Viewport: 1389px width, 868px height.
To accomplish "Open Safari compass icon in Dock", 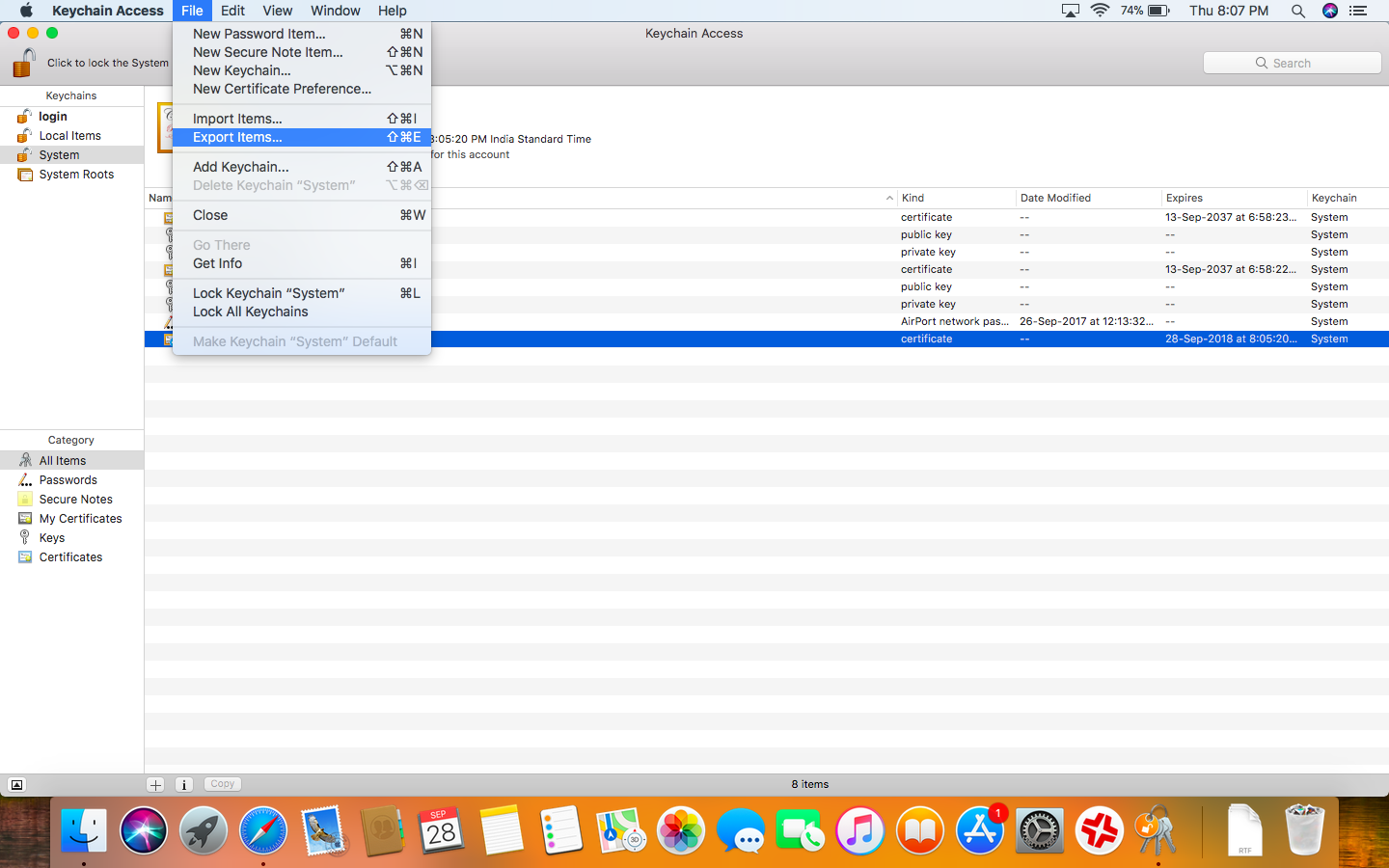I will [263, 830].
